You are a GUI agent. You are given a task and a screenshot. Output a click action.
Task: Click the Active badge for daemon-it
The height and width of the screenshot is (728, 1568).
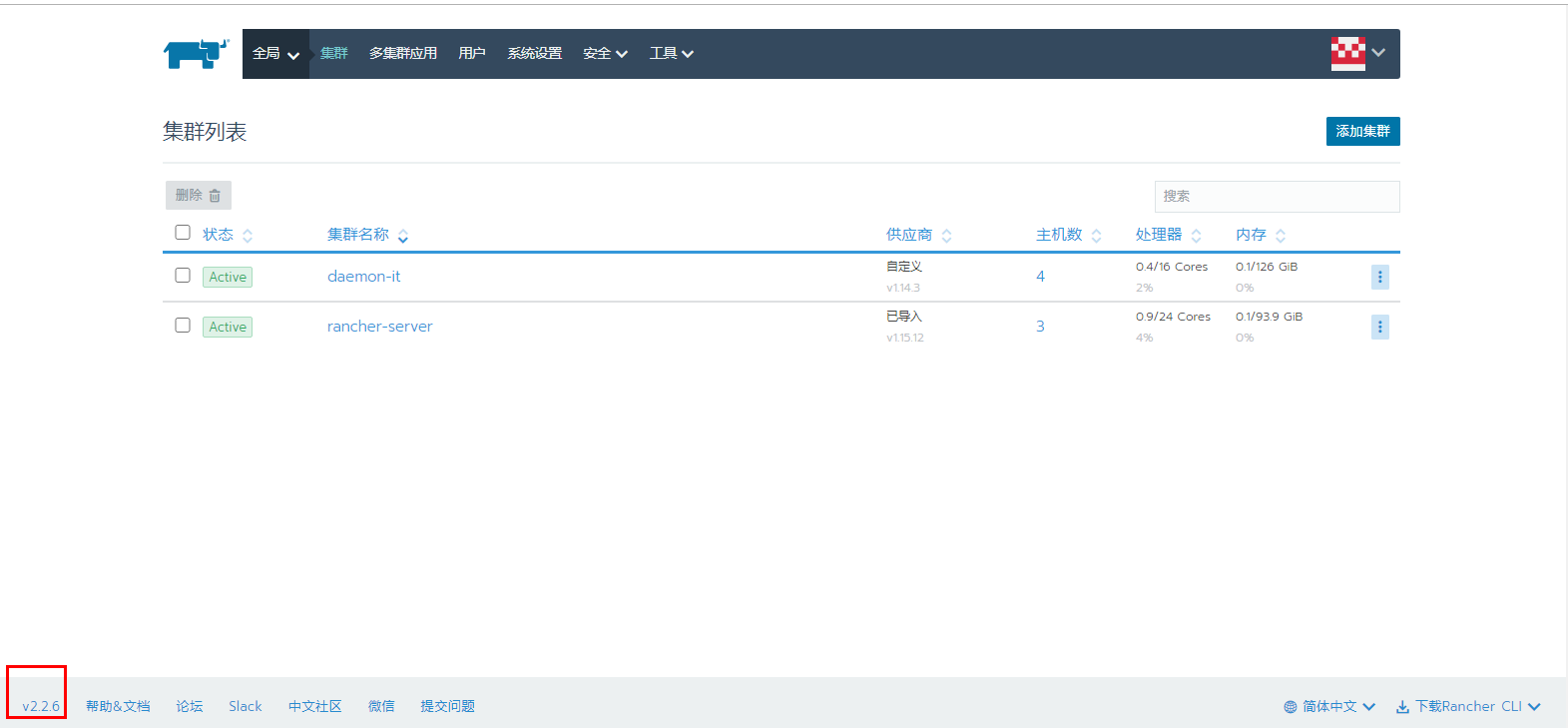point(228,278)
